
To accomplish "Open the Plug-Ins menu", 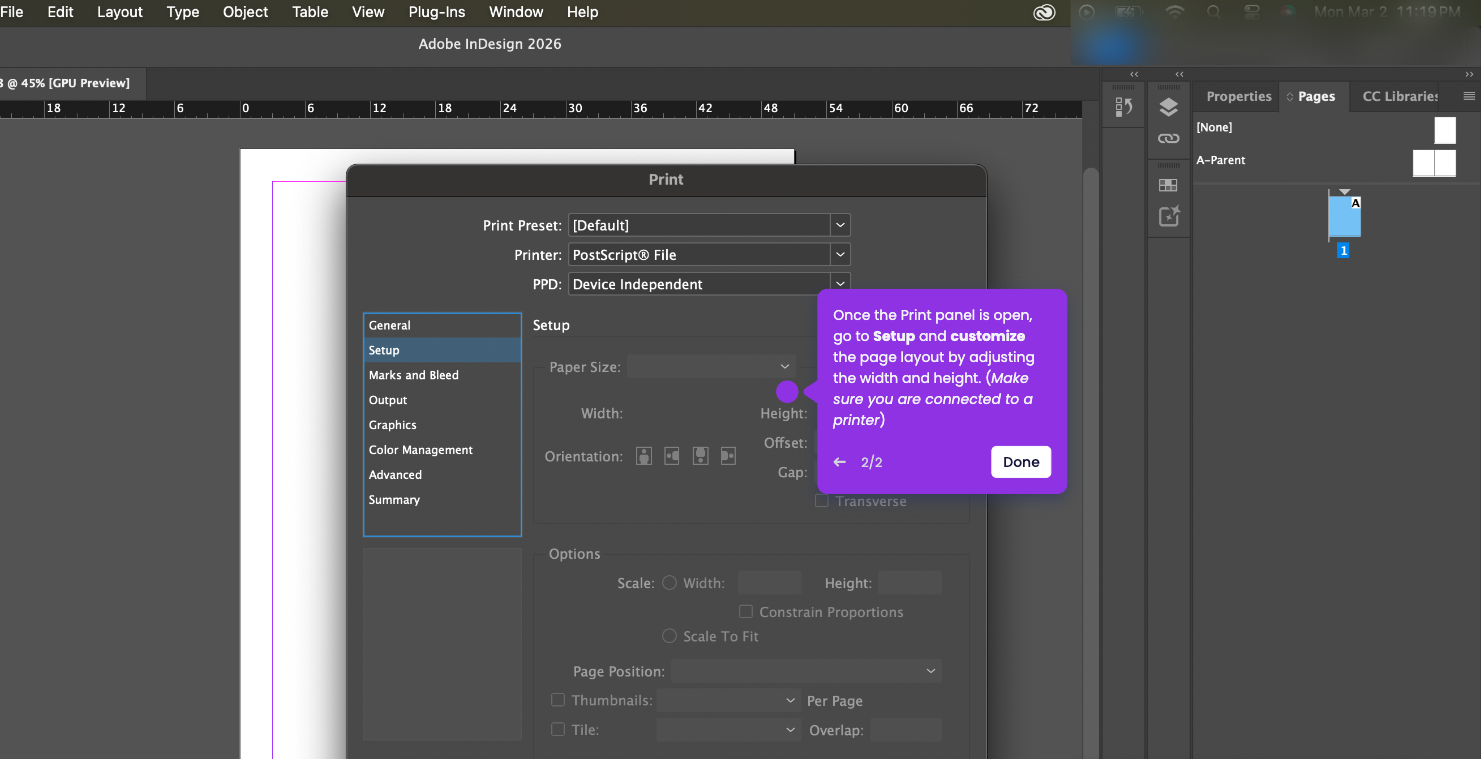I will (437, 12).
